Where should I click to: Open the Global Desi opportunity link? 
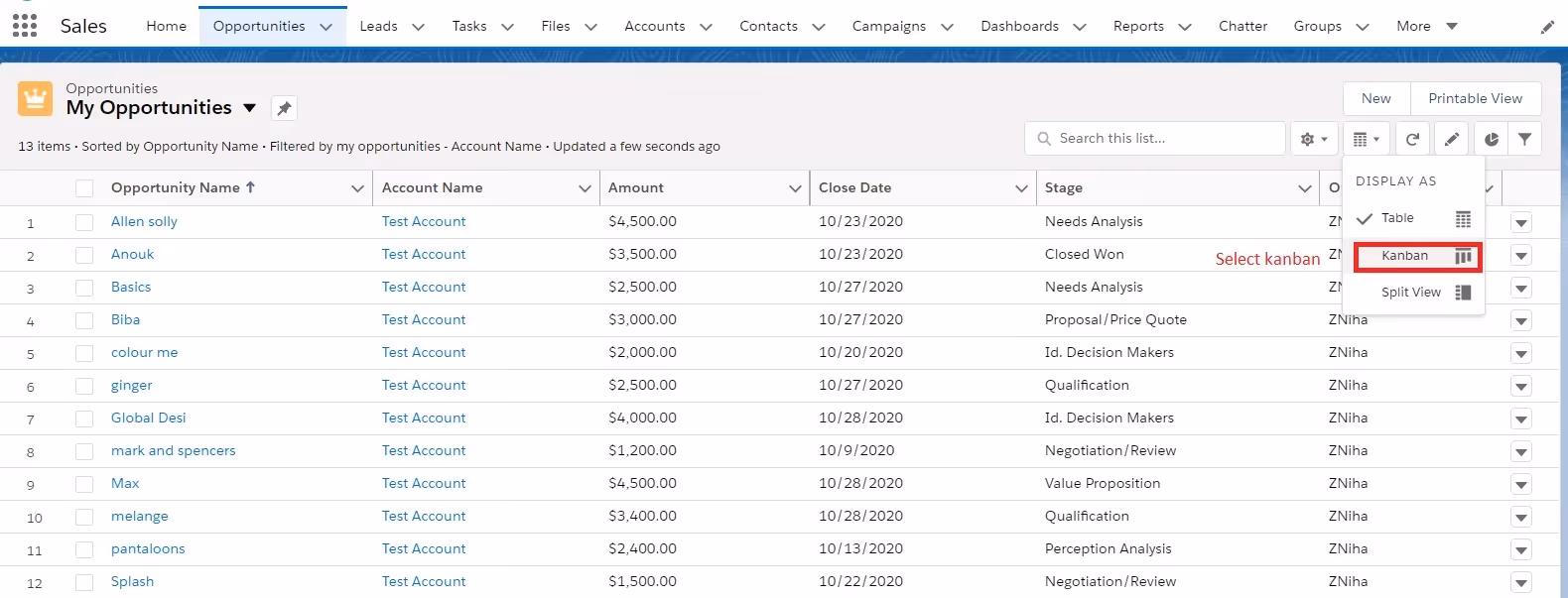click(x=149, y=418)
